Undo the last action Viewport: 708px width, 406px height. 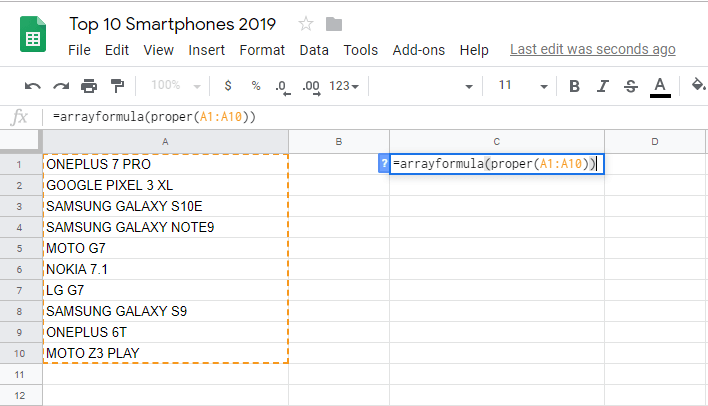pos(33,86)
